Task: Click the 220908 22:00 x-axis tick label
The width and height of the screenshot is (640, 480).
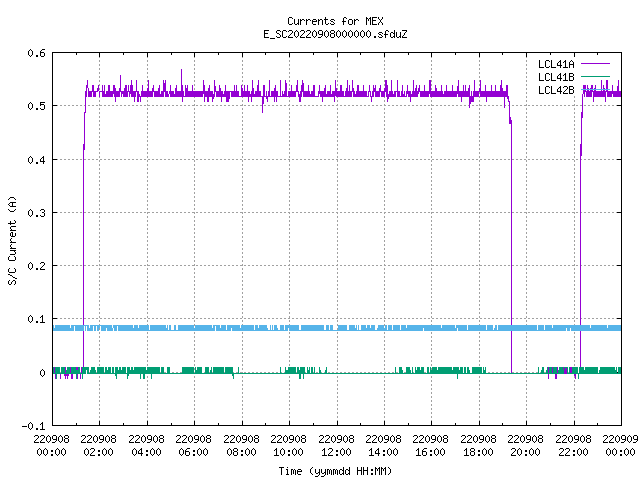Action: (x=573, y=446)
